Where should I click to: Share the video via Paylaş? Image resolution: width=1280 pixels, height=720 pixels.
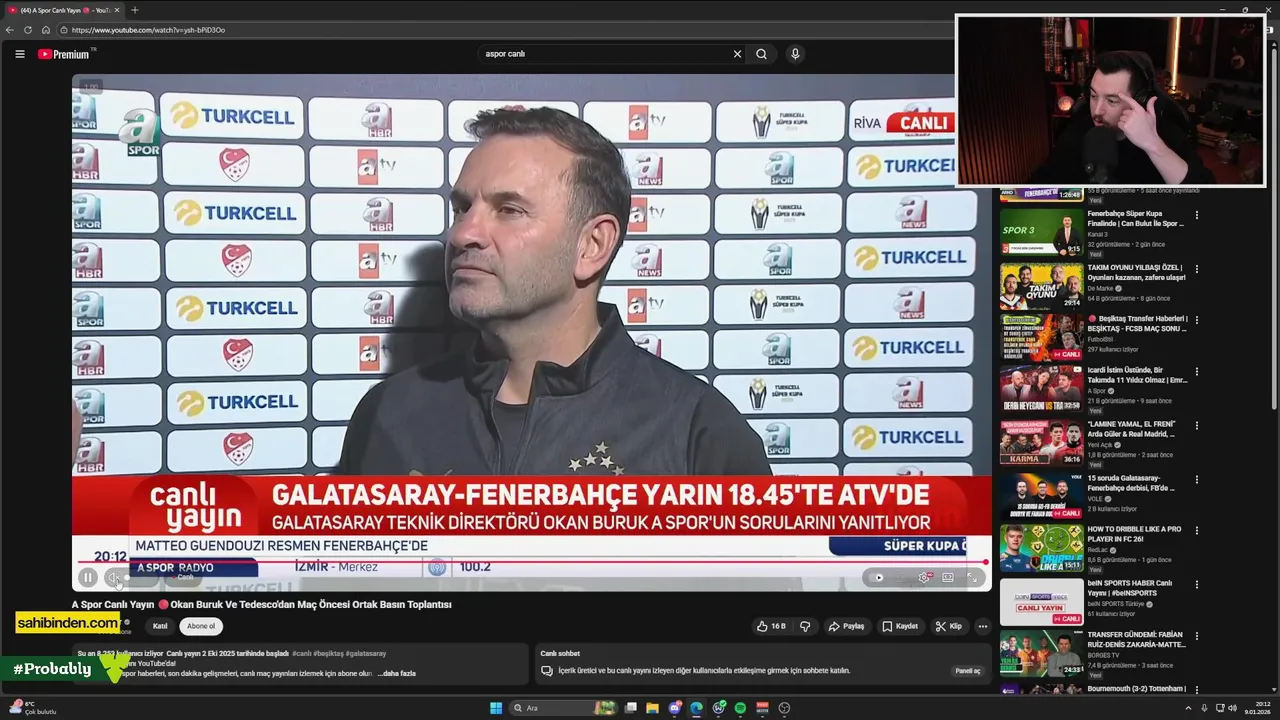pyautogui.click(x=846, y=626)
